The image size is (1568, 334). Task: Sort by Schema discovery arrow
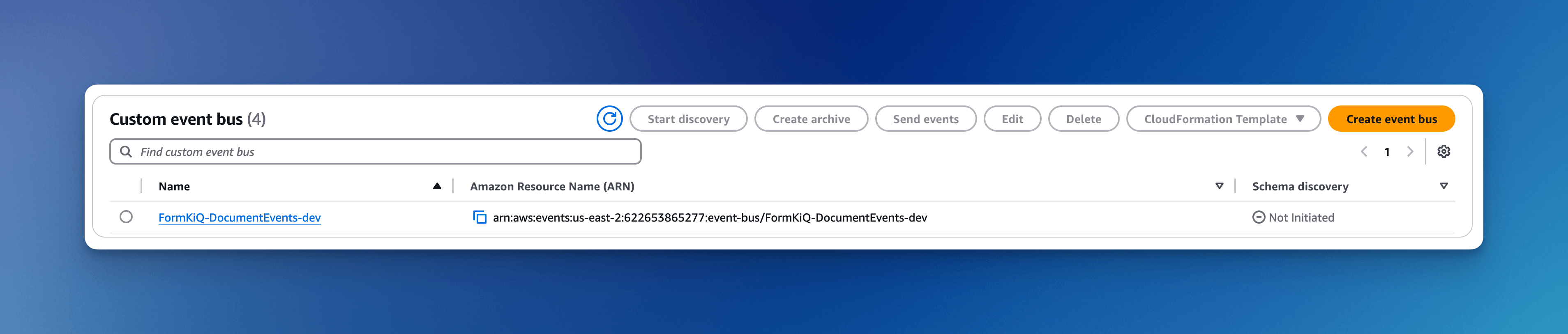1443,186
